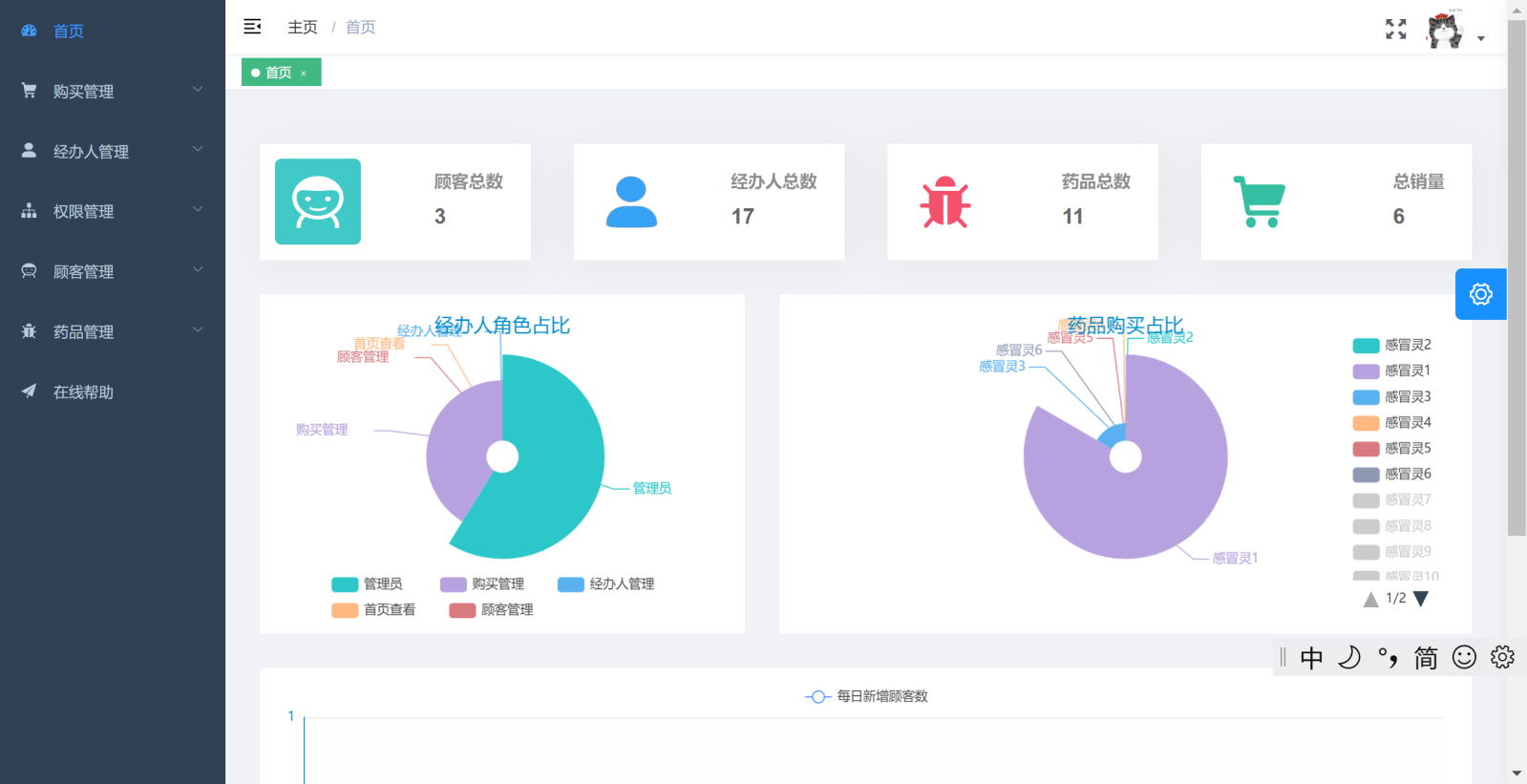Image resolution: width=1527 pixels, height=784 pixels.
Task: Click the 经办人管理 person icon in sidebar
Action: [29, 151]
